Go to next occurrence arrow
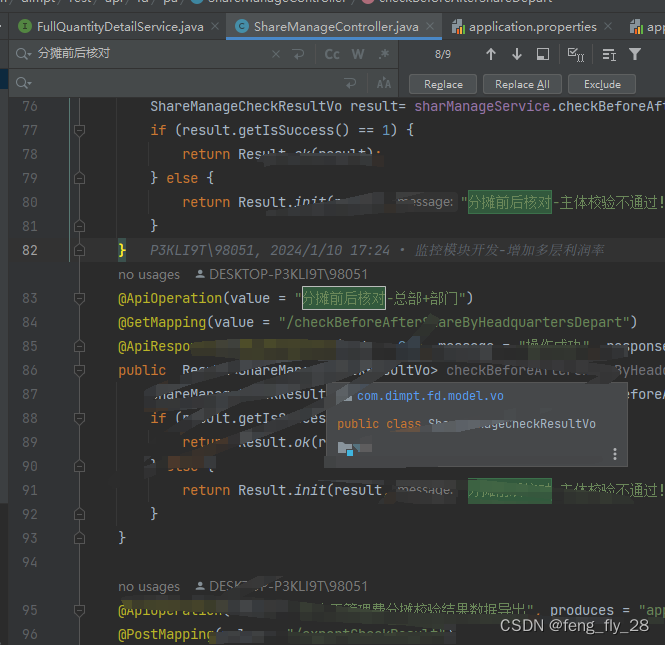This screenshot has width=665, height=645. coord(517,54)
